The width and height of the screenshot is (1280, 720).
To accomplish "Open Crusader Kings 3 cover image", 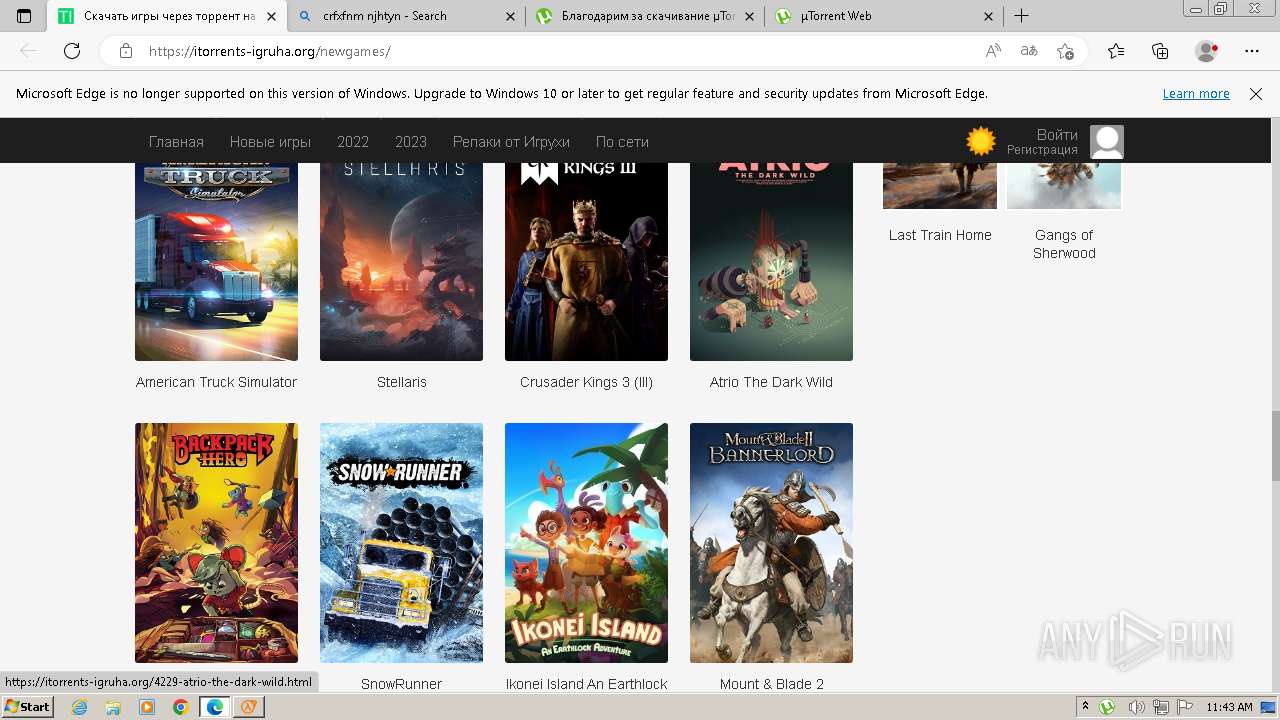I will [x=586, y=261].
